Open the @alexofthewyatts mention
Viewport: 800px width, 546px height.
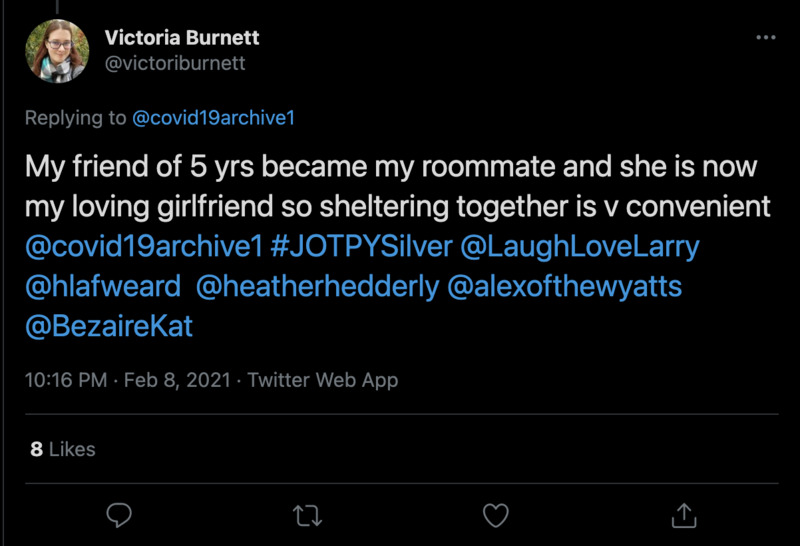point(566,287)
